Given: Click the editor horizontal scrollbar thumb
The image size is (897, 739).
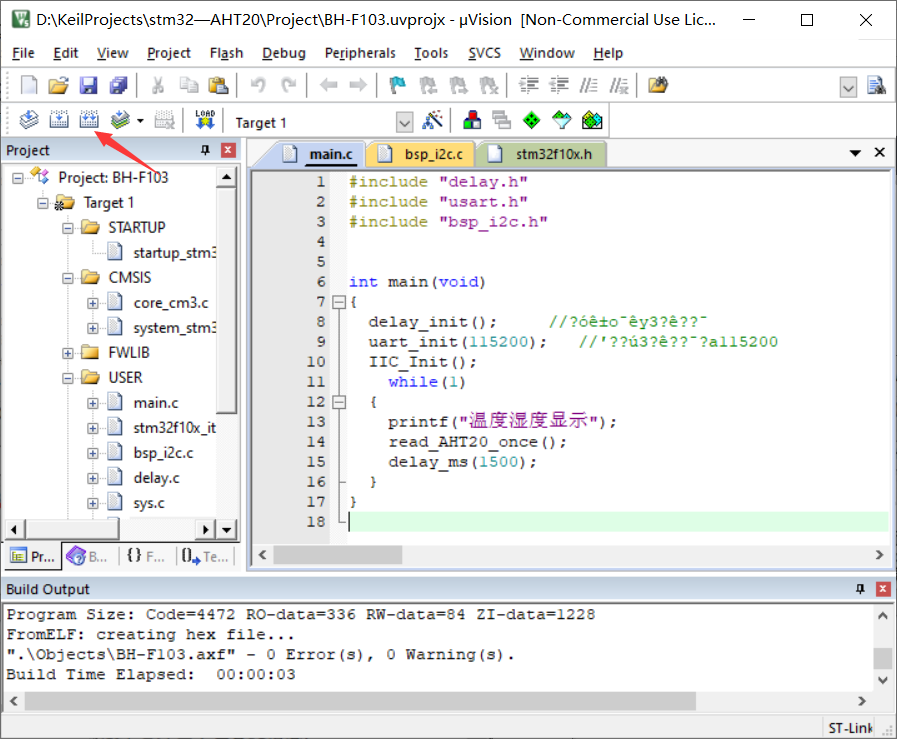Looking at the screenshot, I should 338,555.
